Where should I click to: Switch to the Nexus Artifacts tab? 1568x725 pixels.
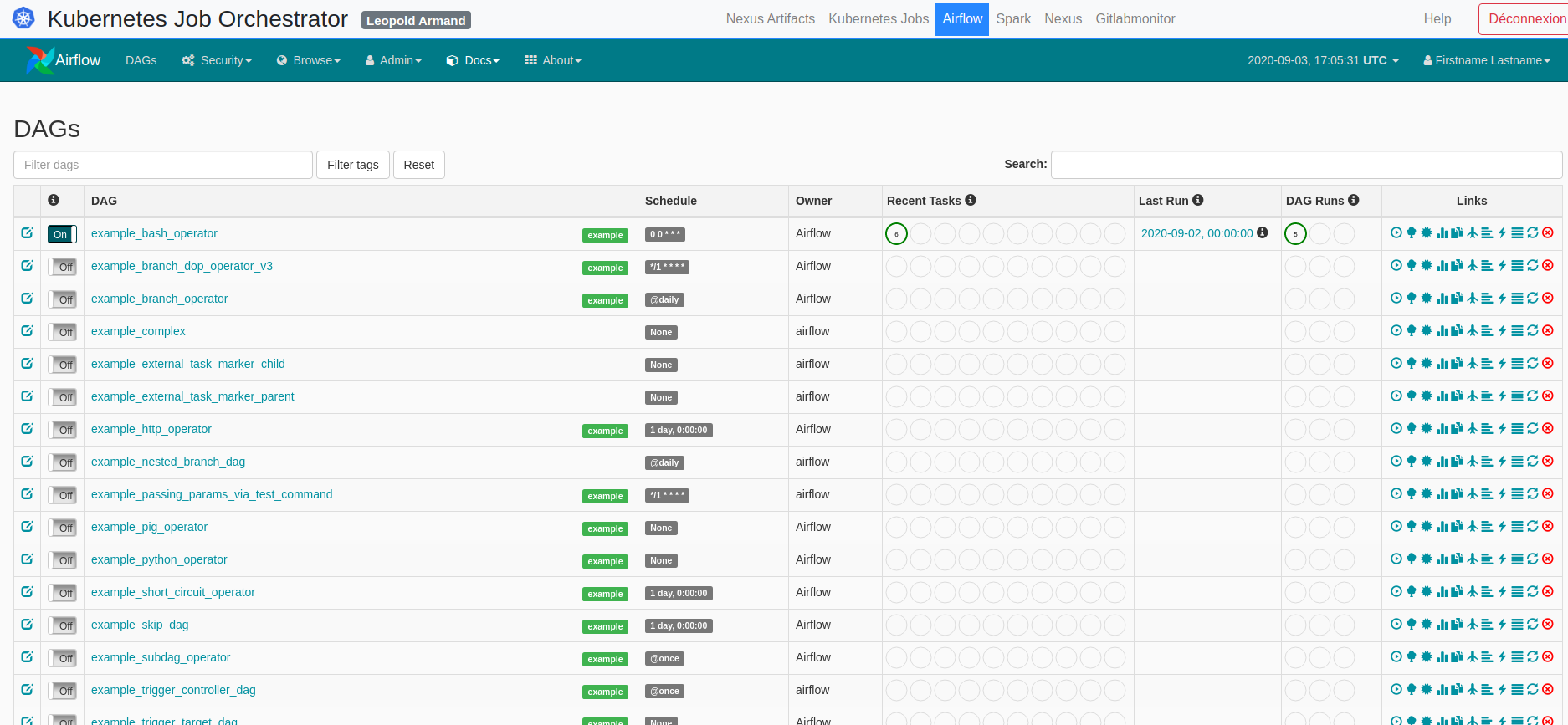771,18
